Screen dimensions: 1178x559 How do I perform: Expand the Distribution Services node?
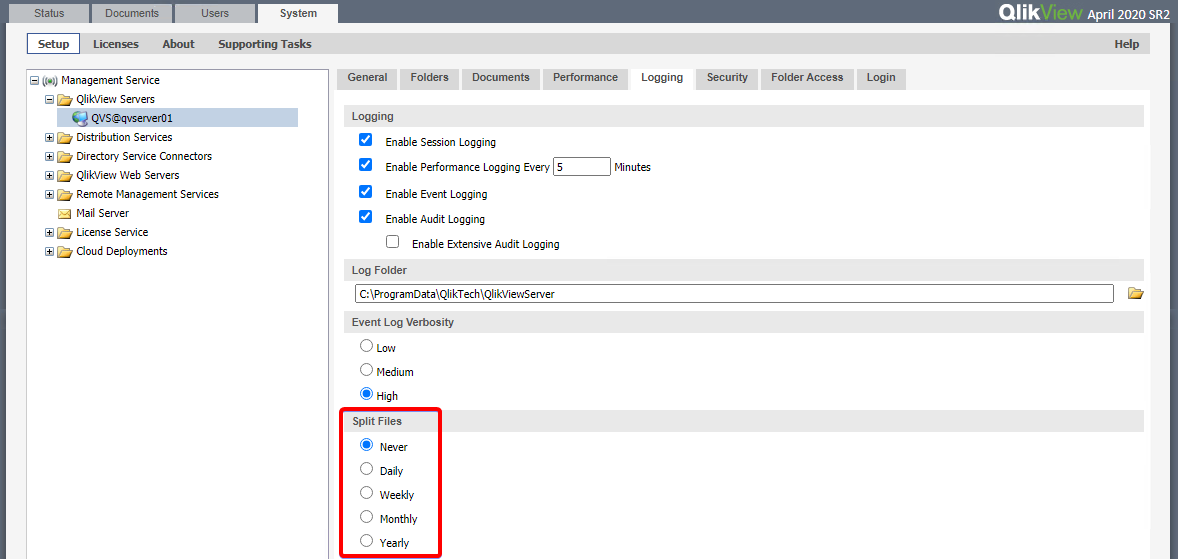pos(50,137)
